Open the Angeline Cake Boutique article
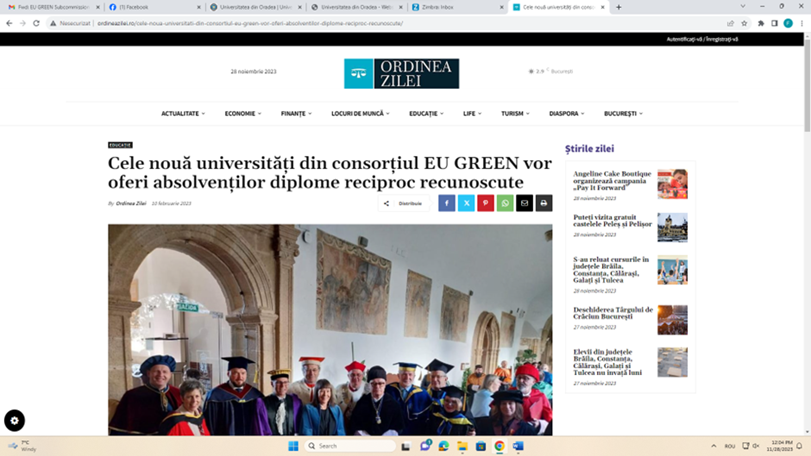 click(612, 178)
